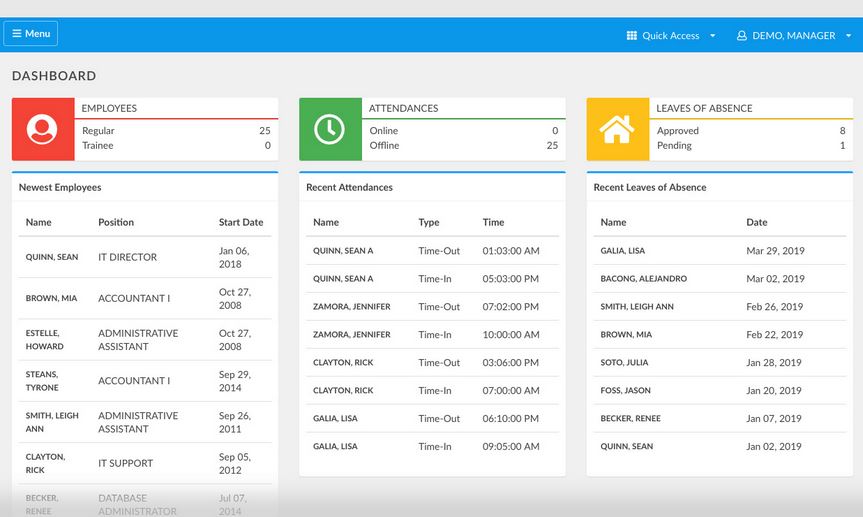Select SOTO, JULIA leave row
This screenshot has width=863, height=517.
coord(719,363)
